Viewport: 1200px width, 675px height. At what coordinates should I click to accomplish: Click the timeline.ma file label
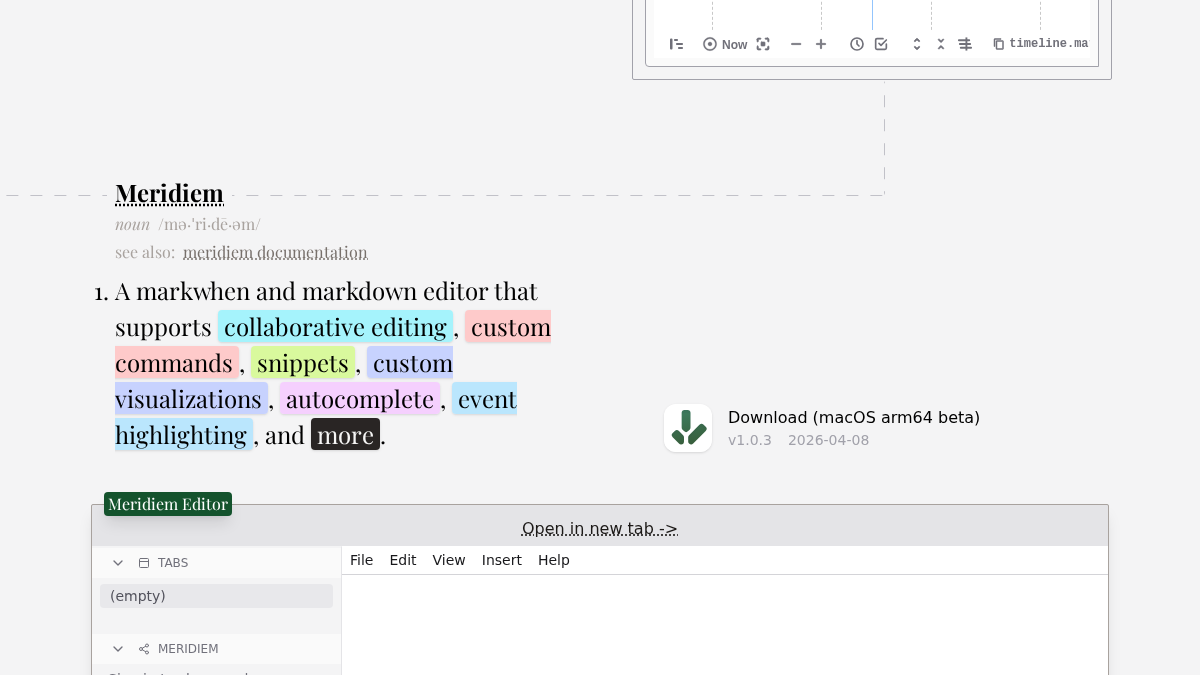point(1048,44)
